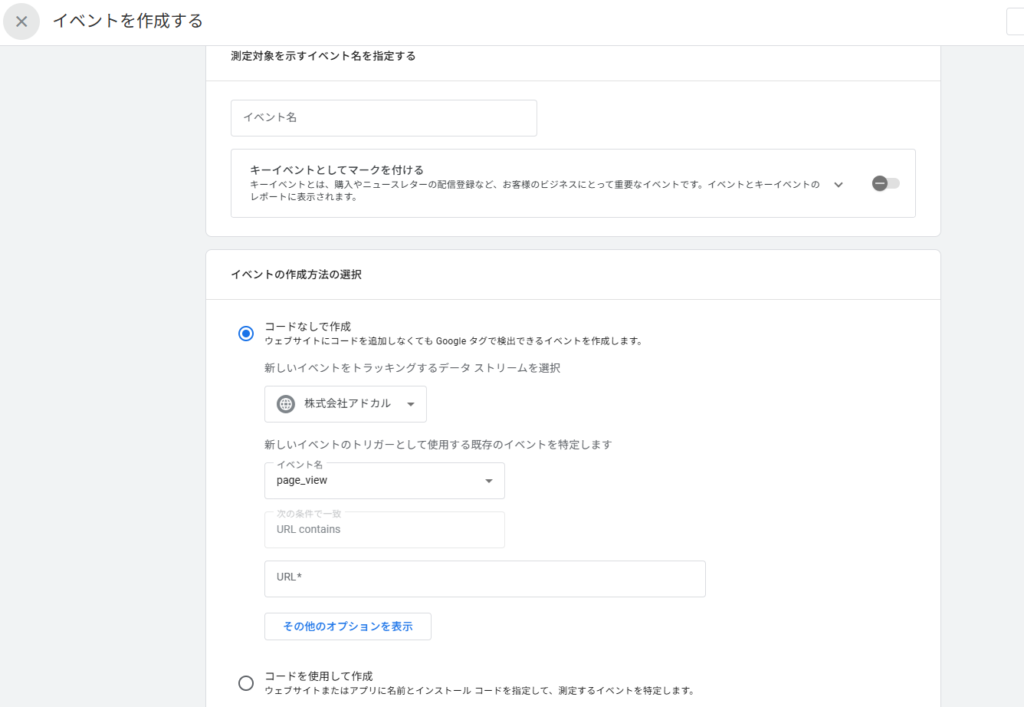Toggle the mark as key event switch
This screenshot has width=1024, height=707.
click(x=885, y=184)
